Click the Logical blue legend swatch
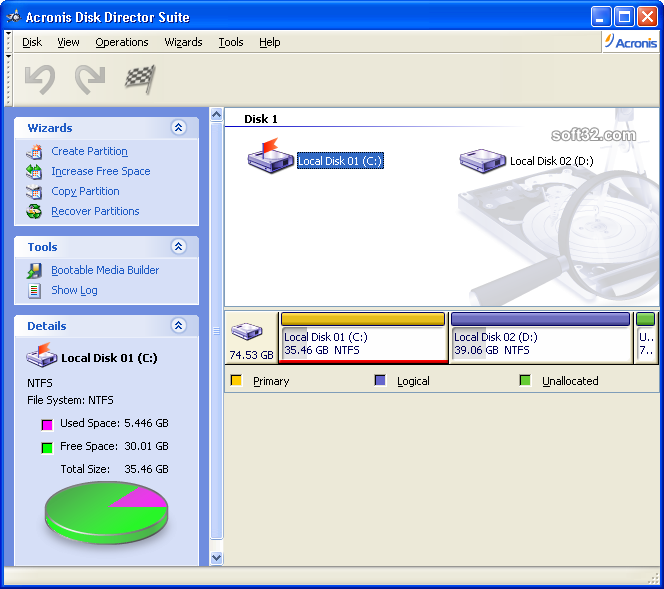The height and width of the screenshot is (589, 664). (380, 380)
